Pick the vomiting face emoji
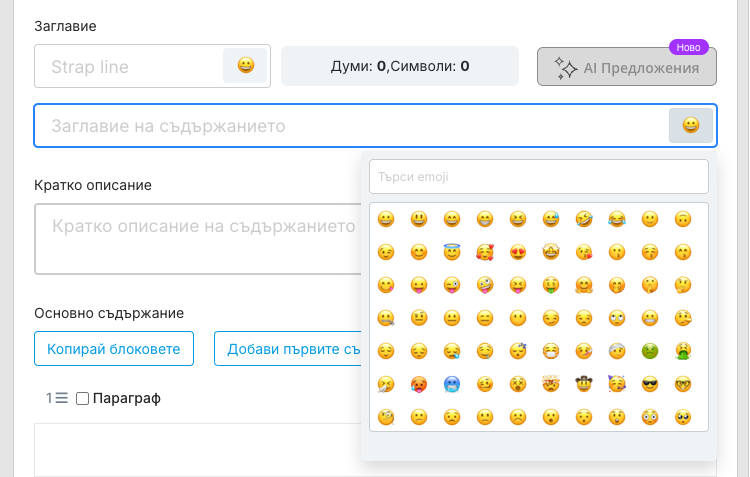750x477 pixels. coord(683,351)
